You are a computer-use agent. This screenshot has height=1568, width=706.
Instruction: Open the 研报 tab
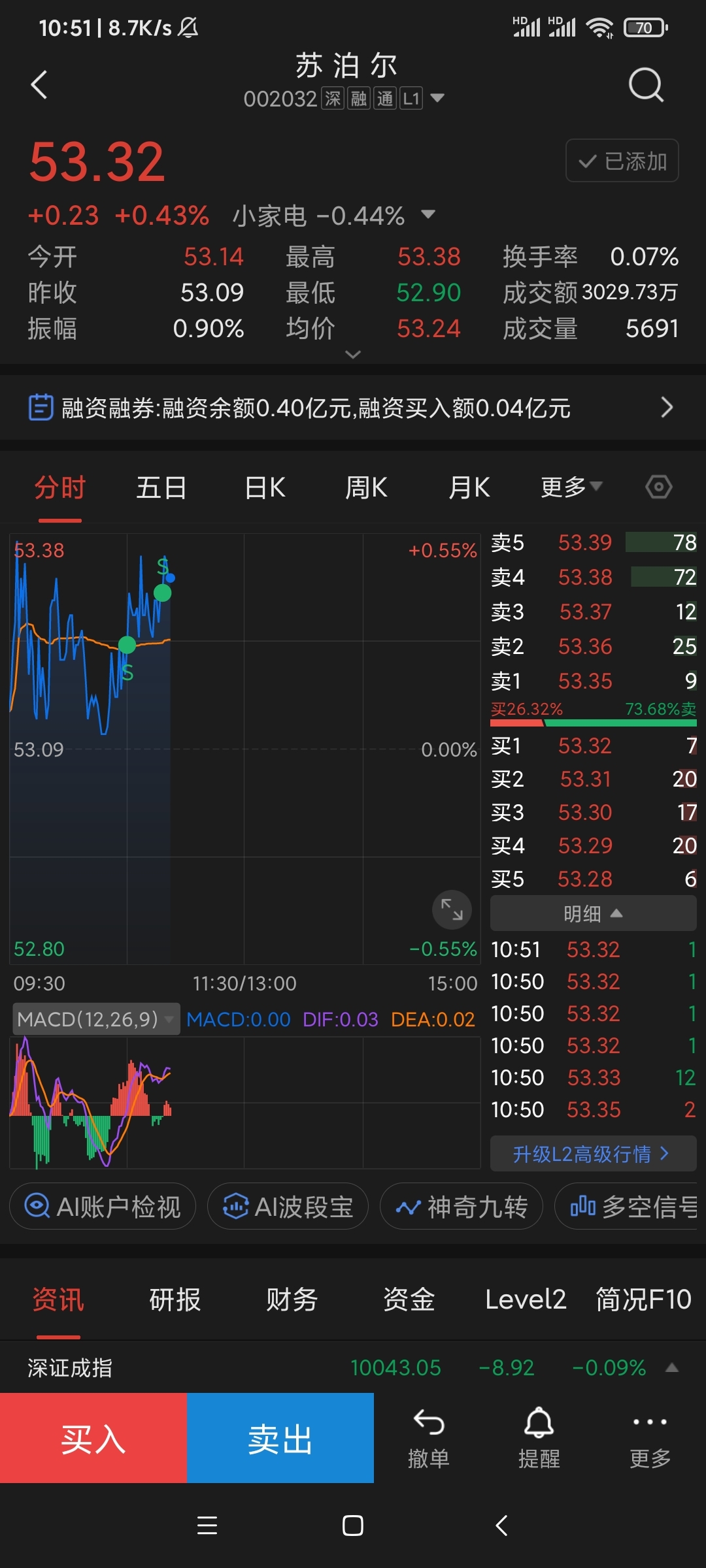[175, 1299]
